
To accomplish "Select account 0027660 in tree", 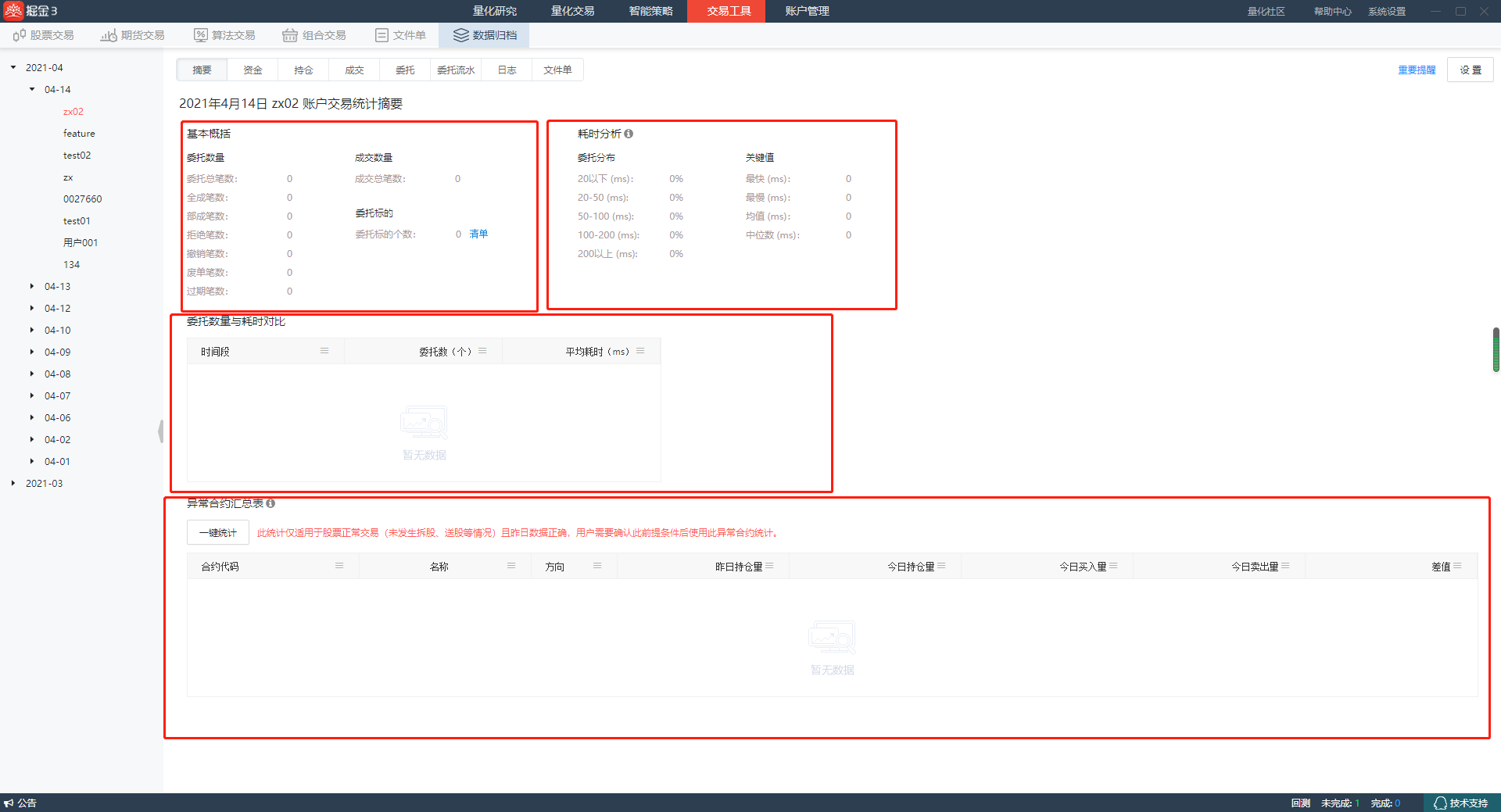I will [x=82, y=199].
